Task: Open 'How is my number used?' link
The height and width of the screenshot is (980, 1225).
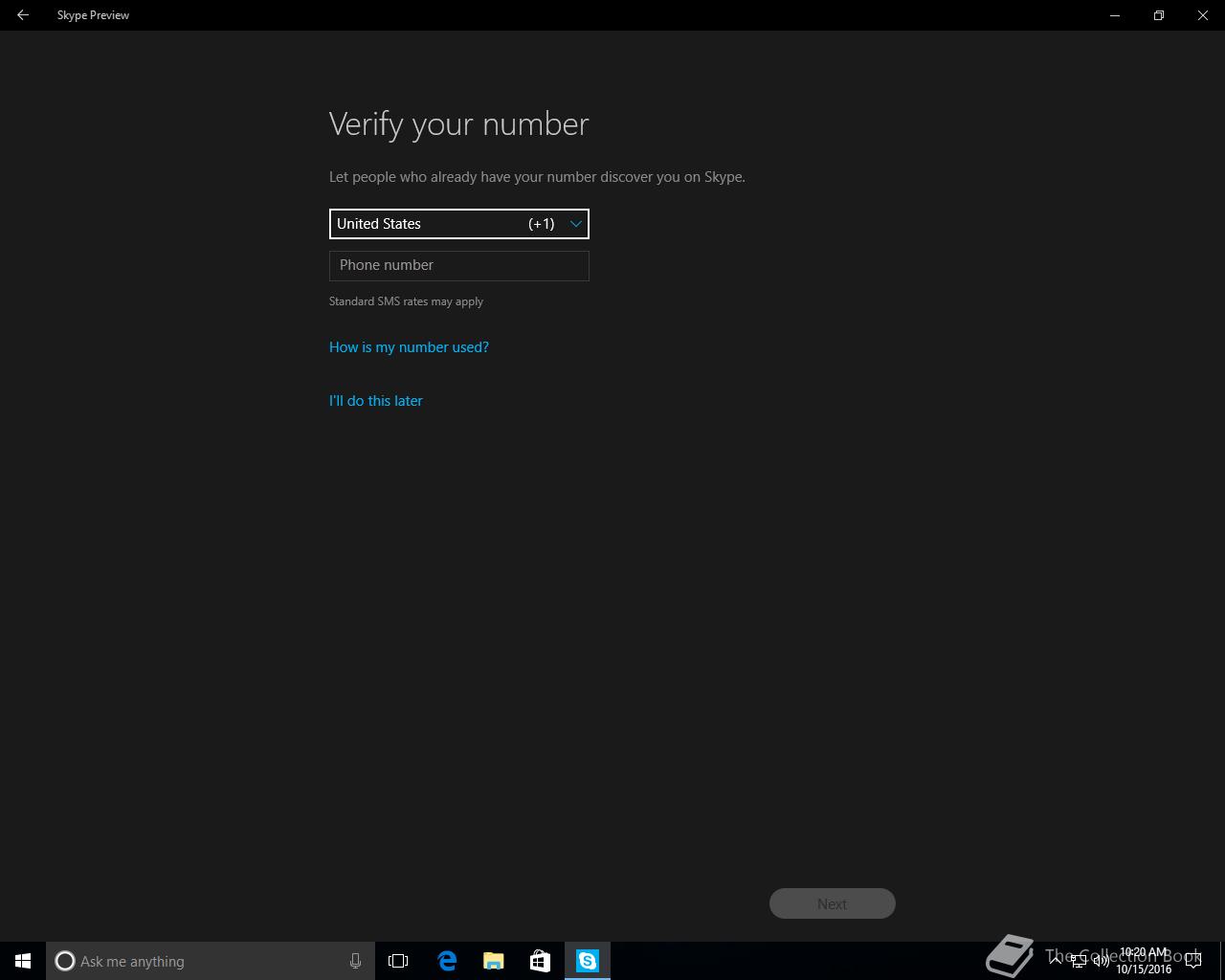Action: coord(409,347)
